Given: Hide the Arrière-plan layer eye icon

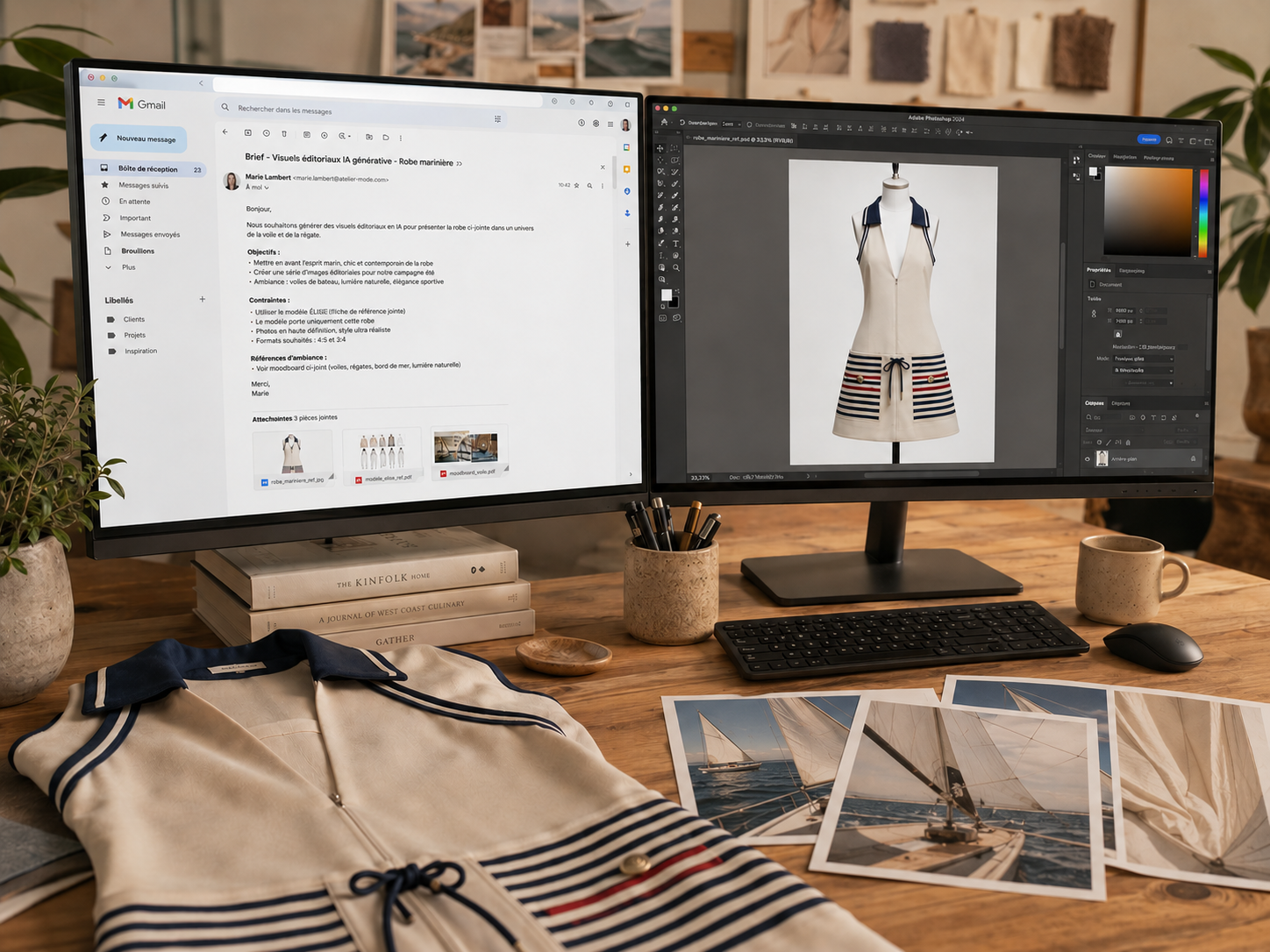Looking at the screenshot, I should [1088, 458].
